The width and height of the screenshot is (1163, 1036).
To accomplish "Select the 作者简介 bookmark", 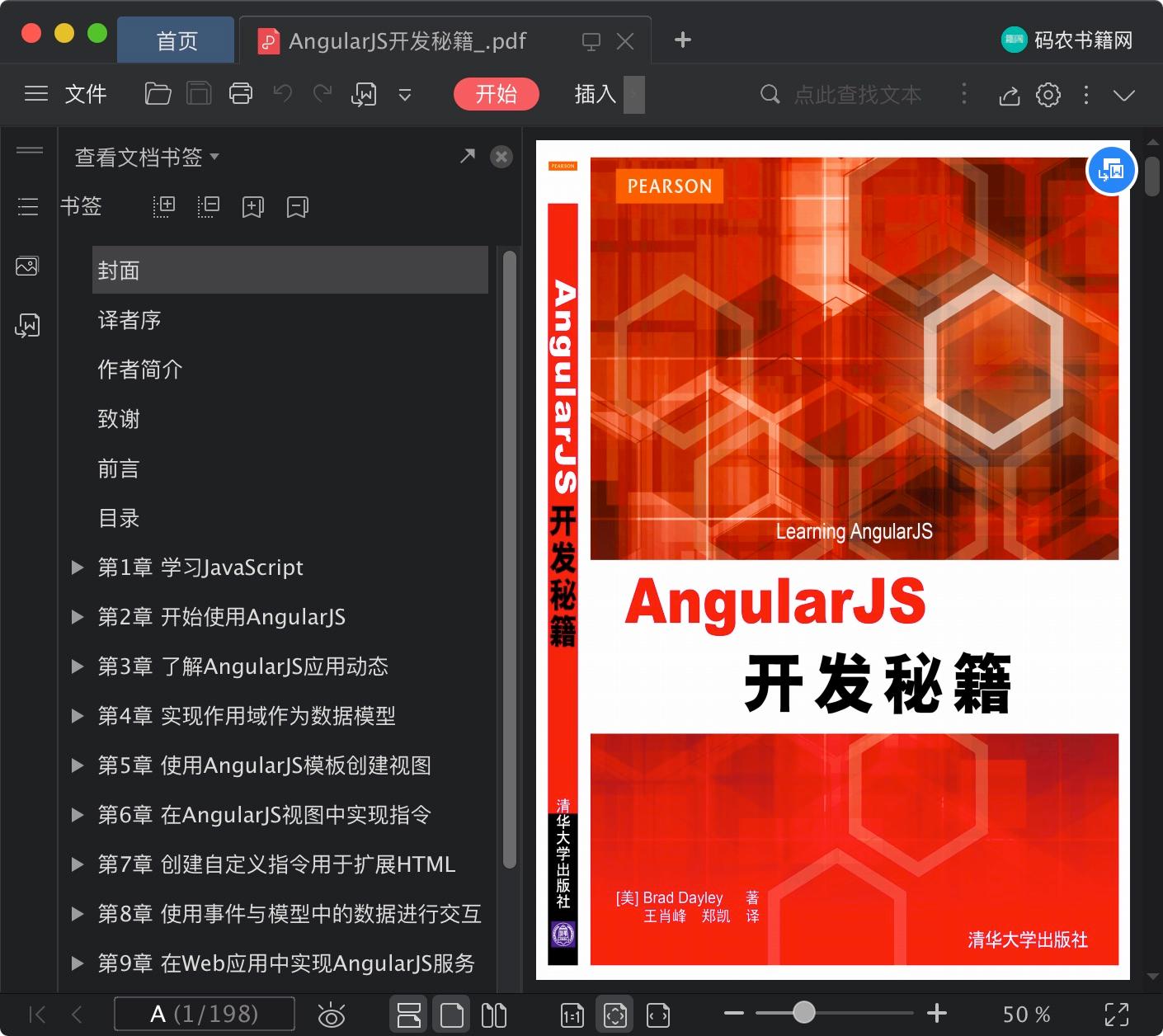I will pyautogui.click(x=139, y=369).
